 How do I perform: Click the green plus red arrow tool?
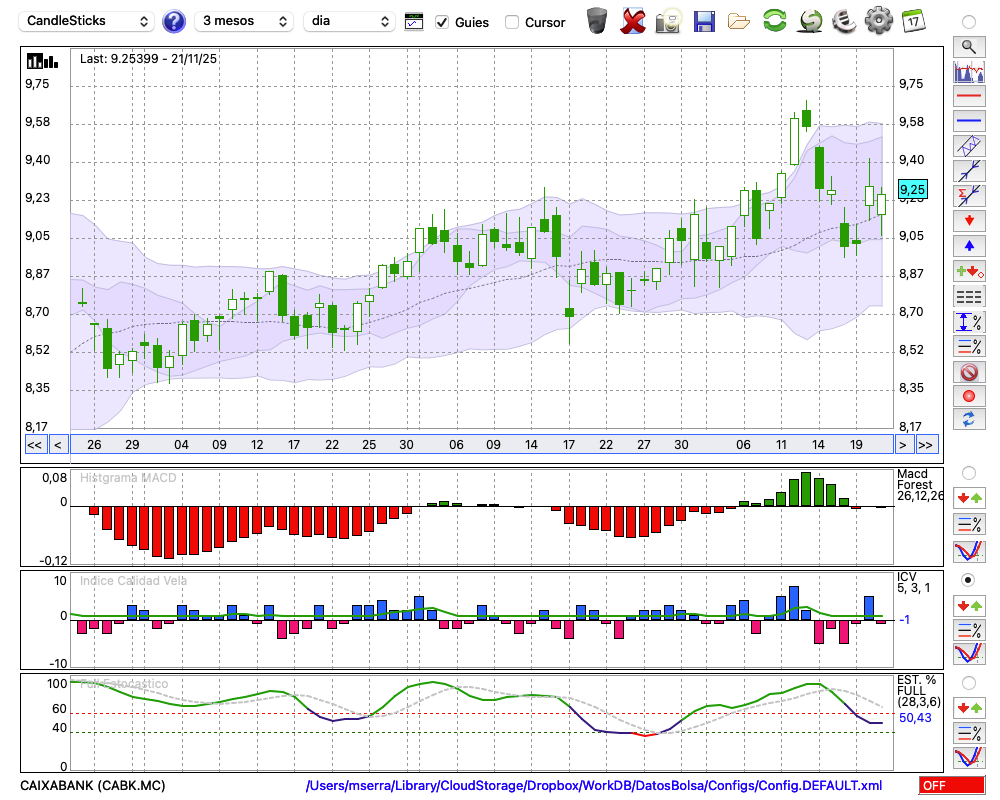tap(969, 271)
